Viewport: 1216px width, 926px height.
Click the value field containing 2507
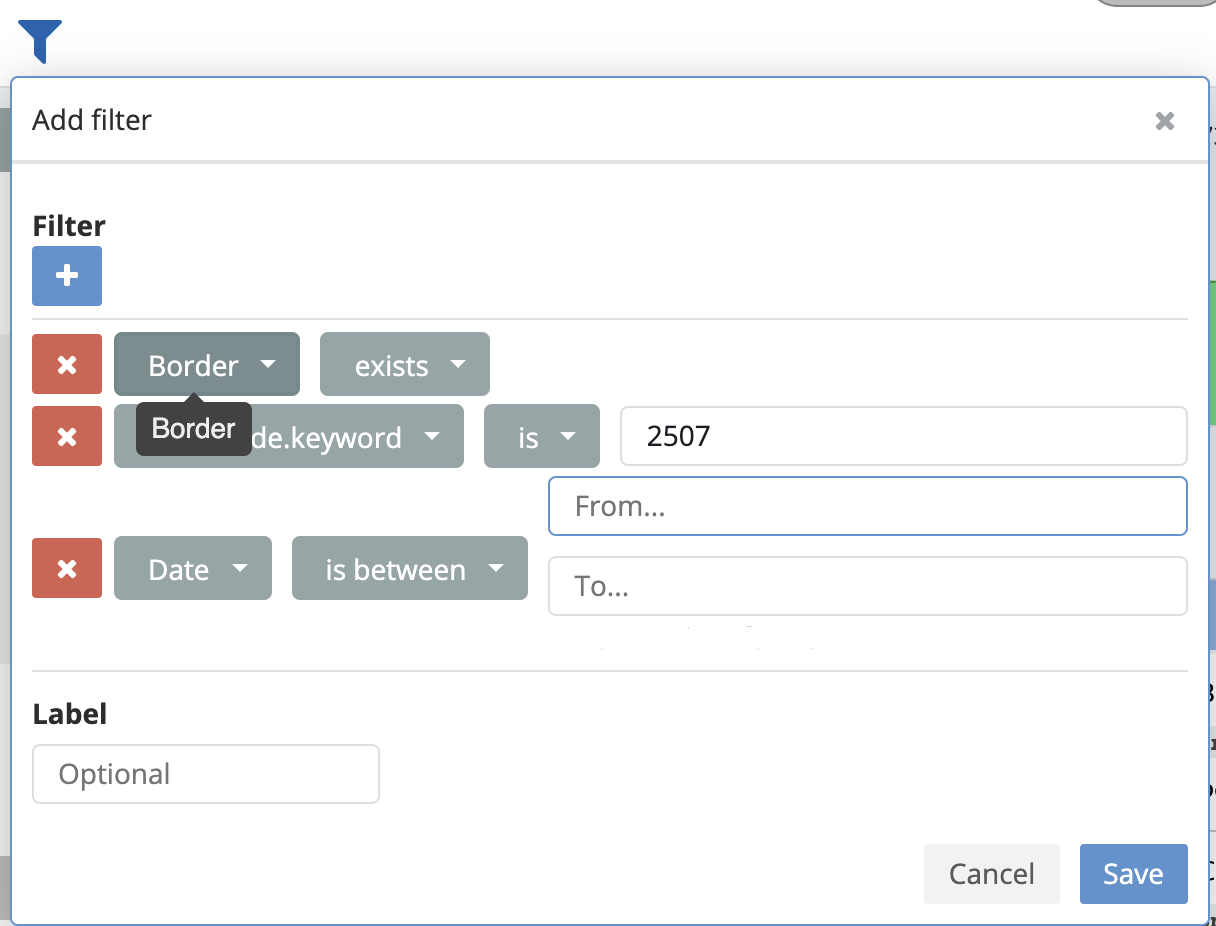(x=903, y=436)
